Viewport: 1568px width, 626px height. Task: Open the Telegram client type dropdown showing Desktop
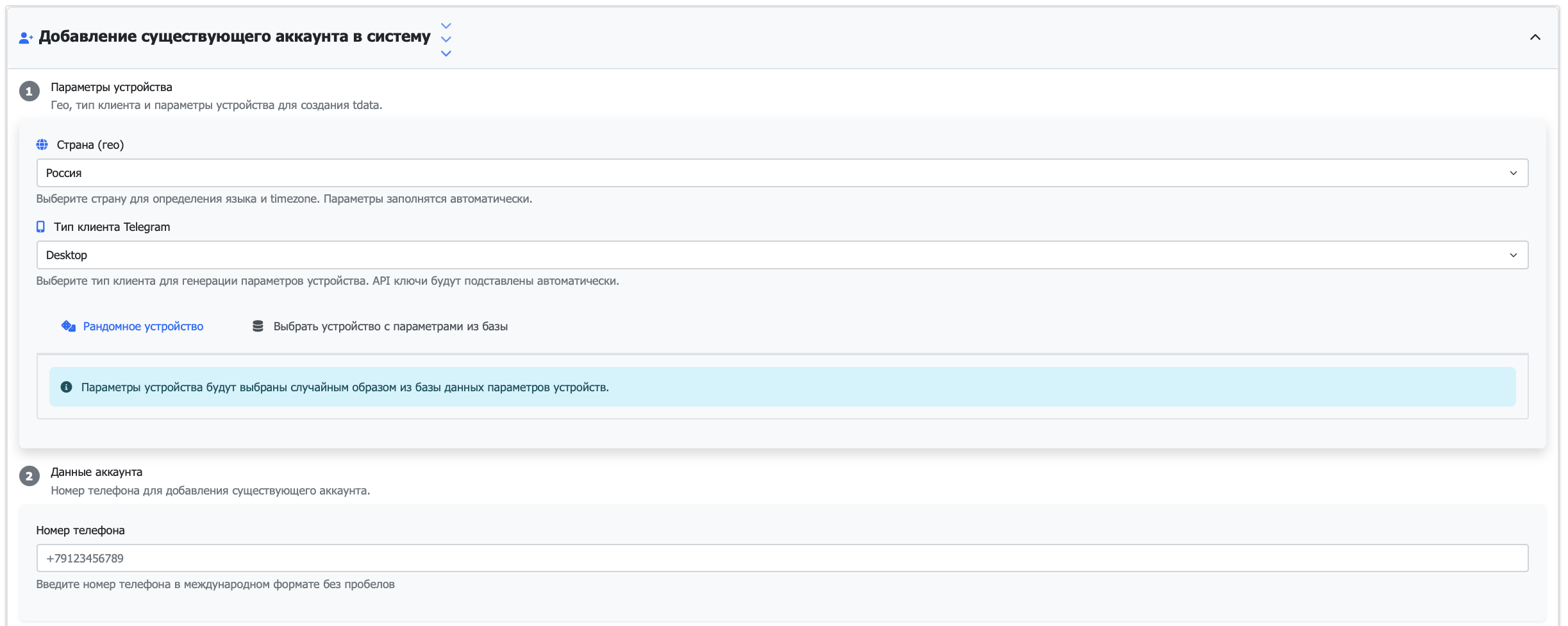[782, 255]
